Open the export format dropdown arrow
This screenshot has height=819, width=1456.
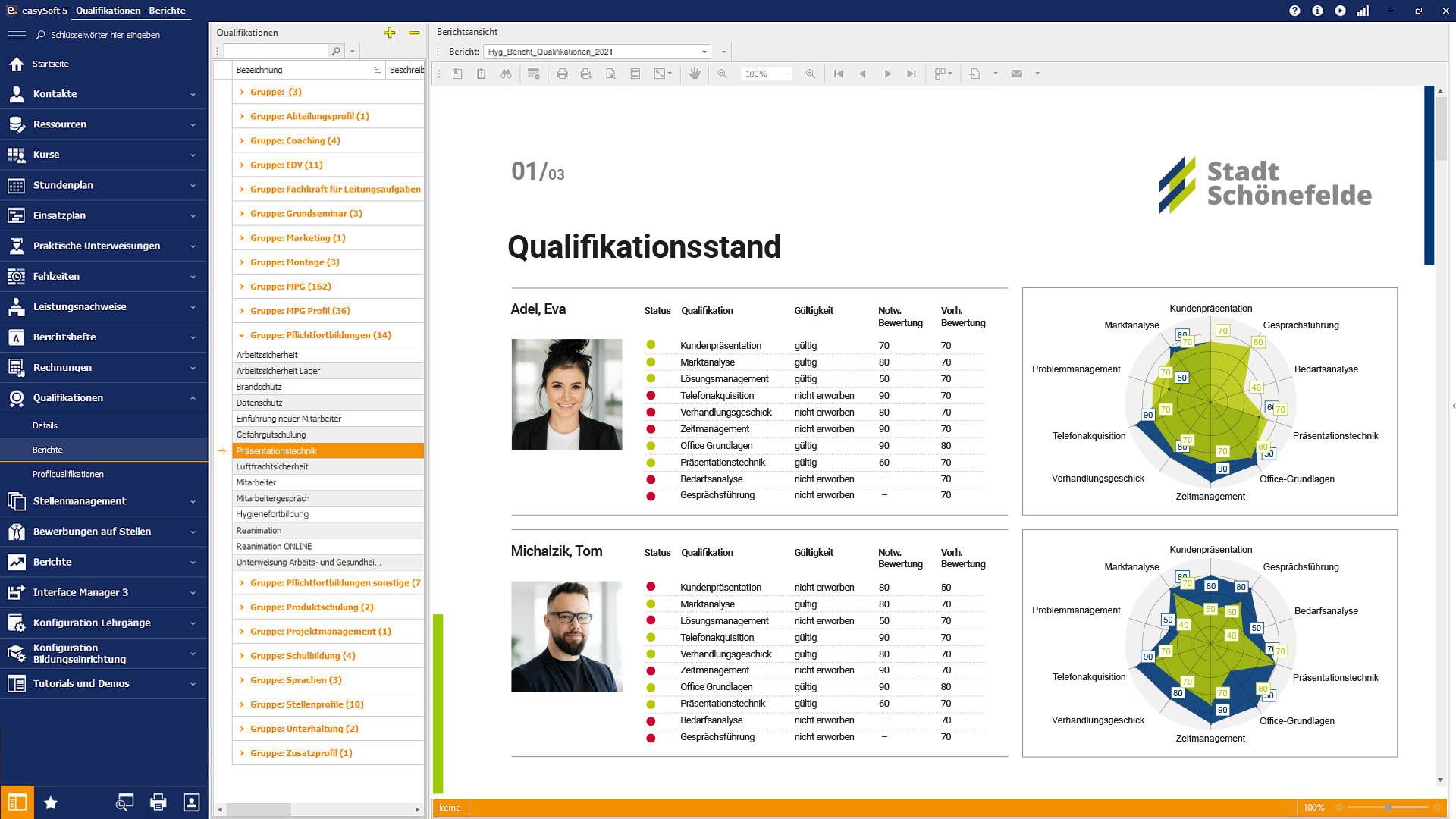click(996, 74)
